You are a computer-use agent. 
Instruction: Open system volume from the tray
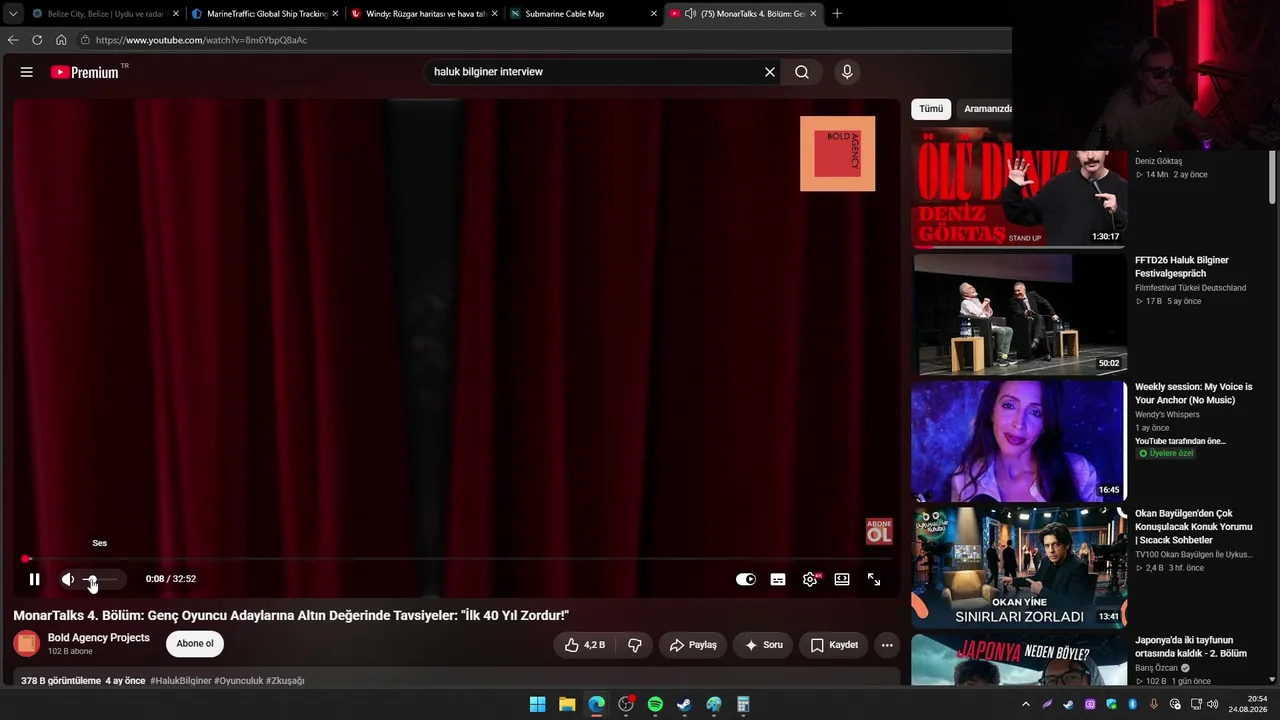(1213, 704)
